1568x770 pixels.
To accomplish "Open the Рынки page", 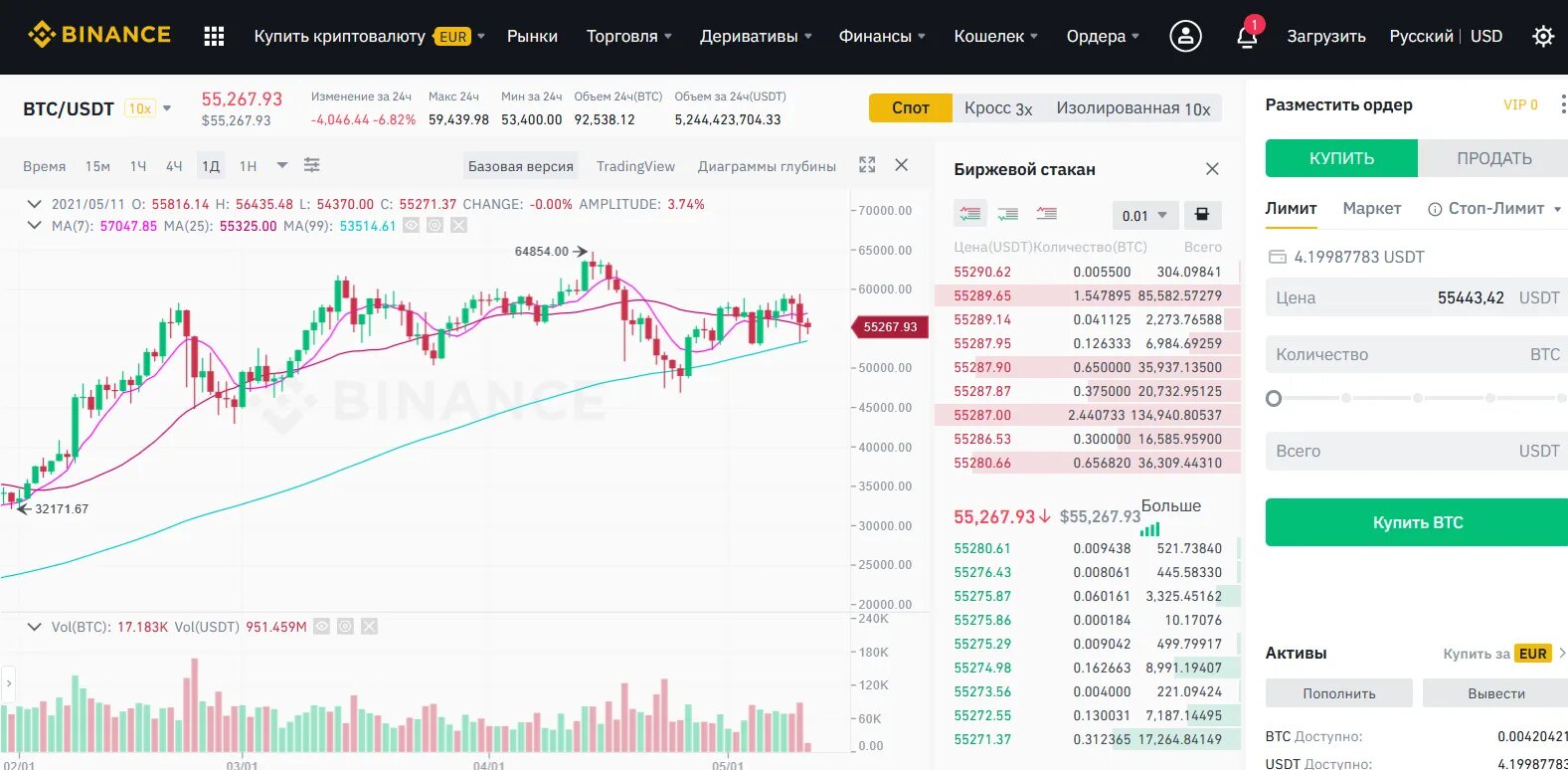I will pos(532,37).
